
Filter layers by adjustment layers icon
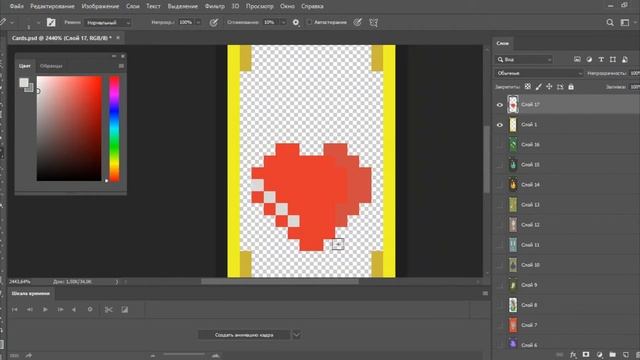pyautogui.click(x=589, y=60)
